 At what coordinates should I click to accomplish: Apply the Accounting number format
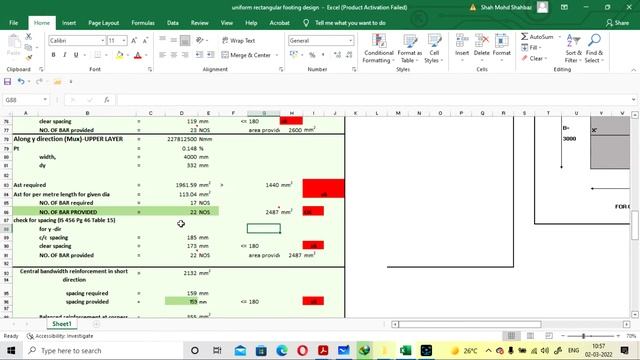[x=293, y=55]
